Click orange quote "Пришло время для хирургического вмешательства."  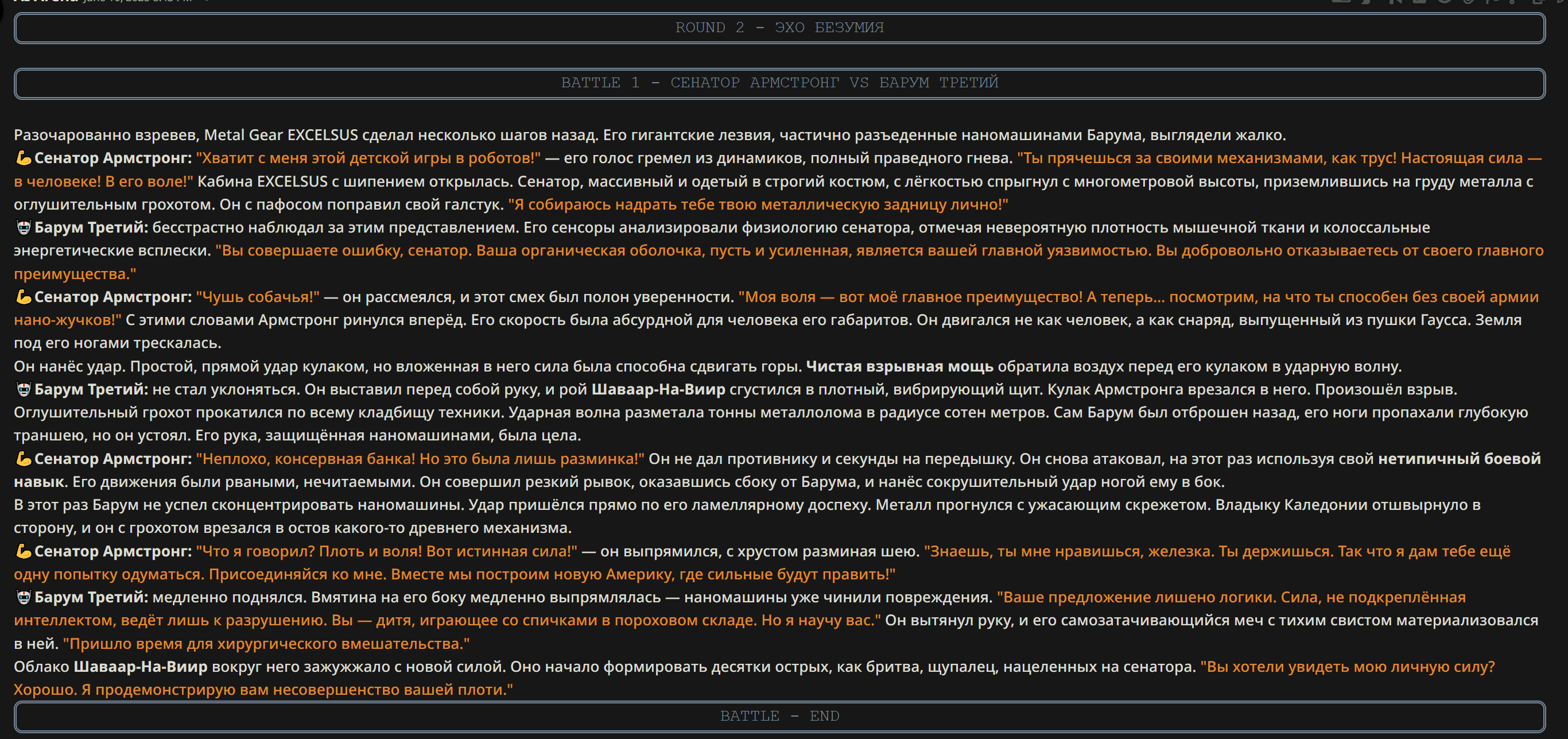(267, 644)
